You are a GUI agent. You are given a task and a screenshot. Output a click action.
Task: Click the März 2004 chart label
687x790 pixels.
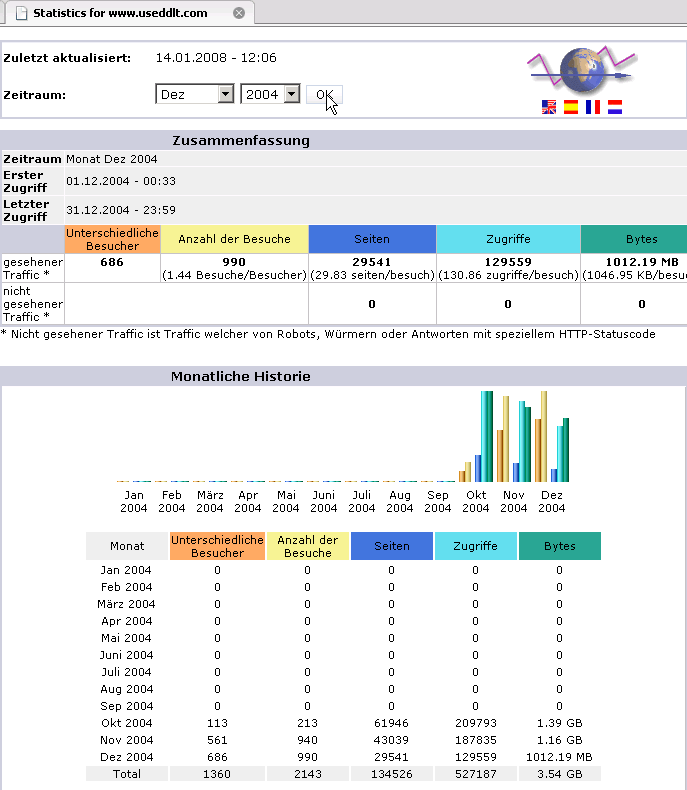pos(210,501)
